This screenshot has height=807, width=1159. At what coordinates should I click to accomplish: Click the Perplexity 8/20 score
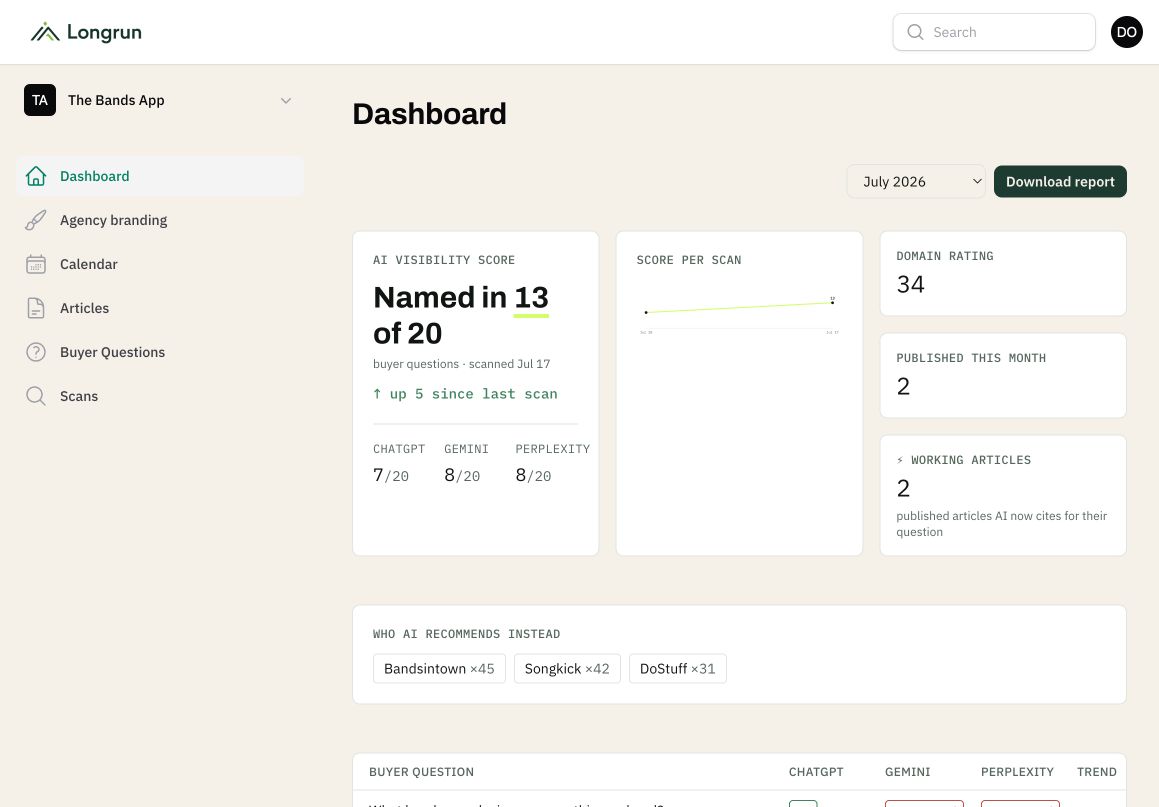pos(533,475)
